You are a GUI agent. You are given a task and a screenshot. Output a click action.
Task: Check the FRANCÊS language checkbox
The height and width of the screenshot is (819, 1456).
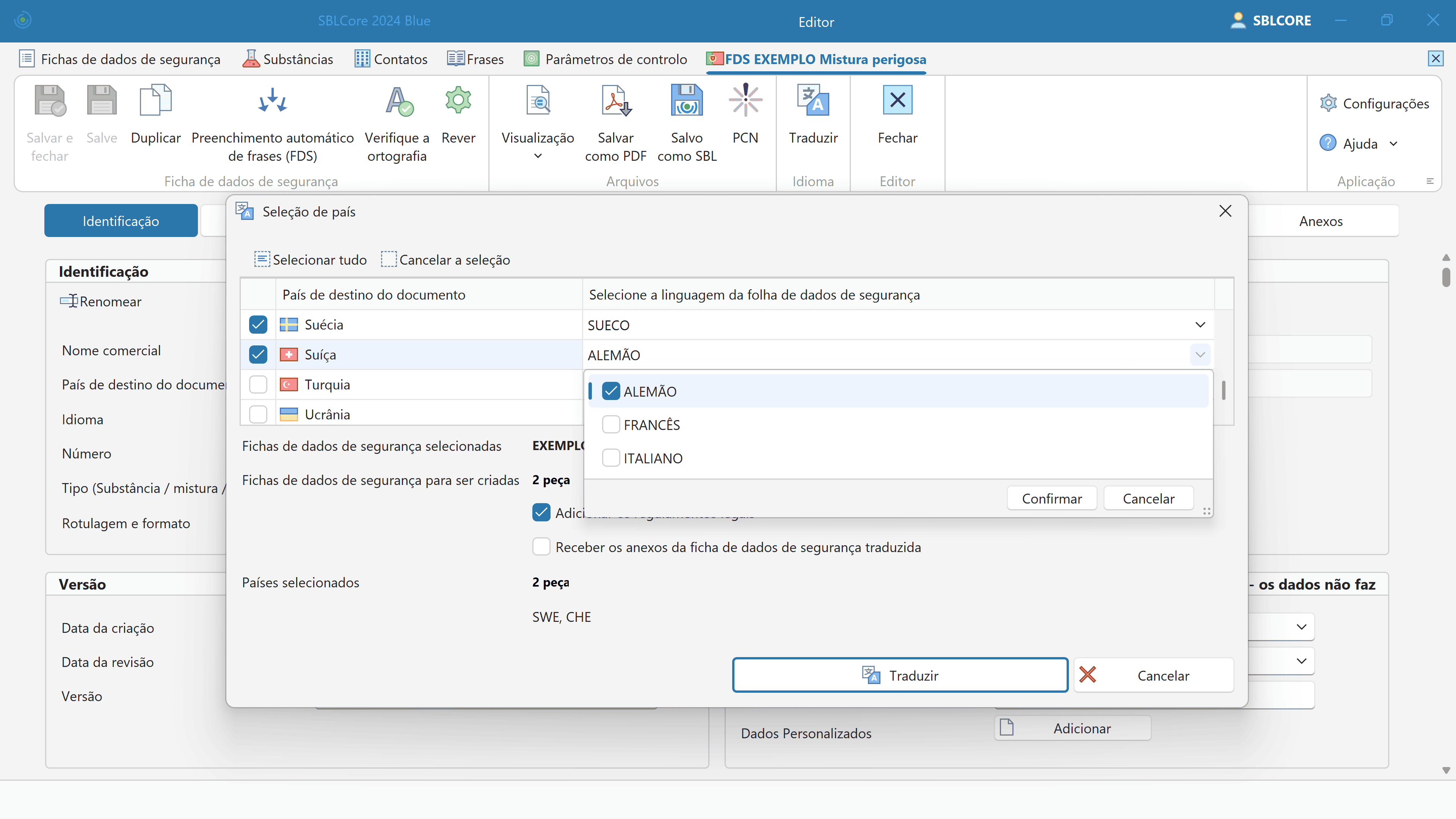tap(611, 425)
